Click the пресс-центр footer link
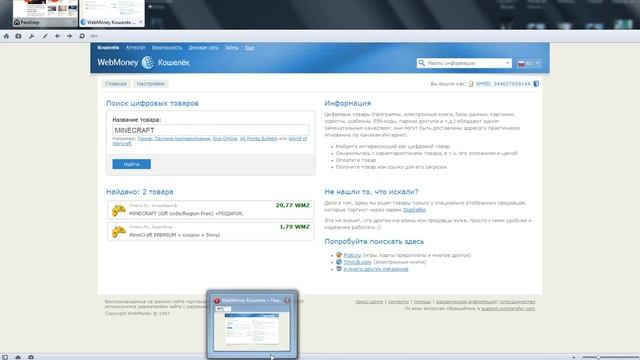The width and height of the screenshot is (640, 360). click(369, 302)
